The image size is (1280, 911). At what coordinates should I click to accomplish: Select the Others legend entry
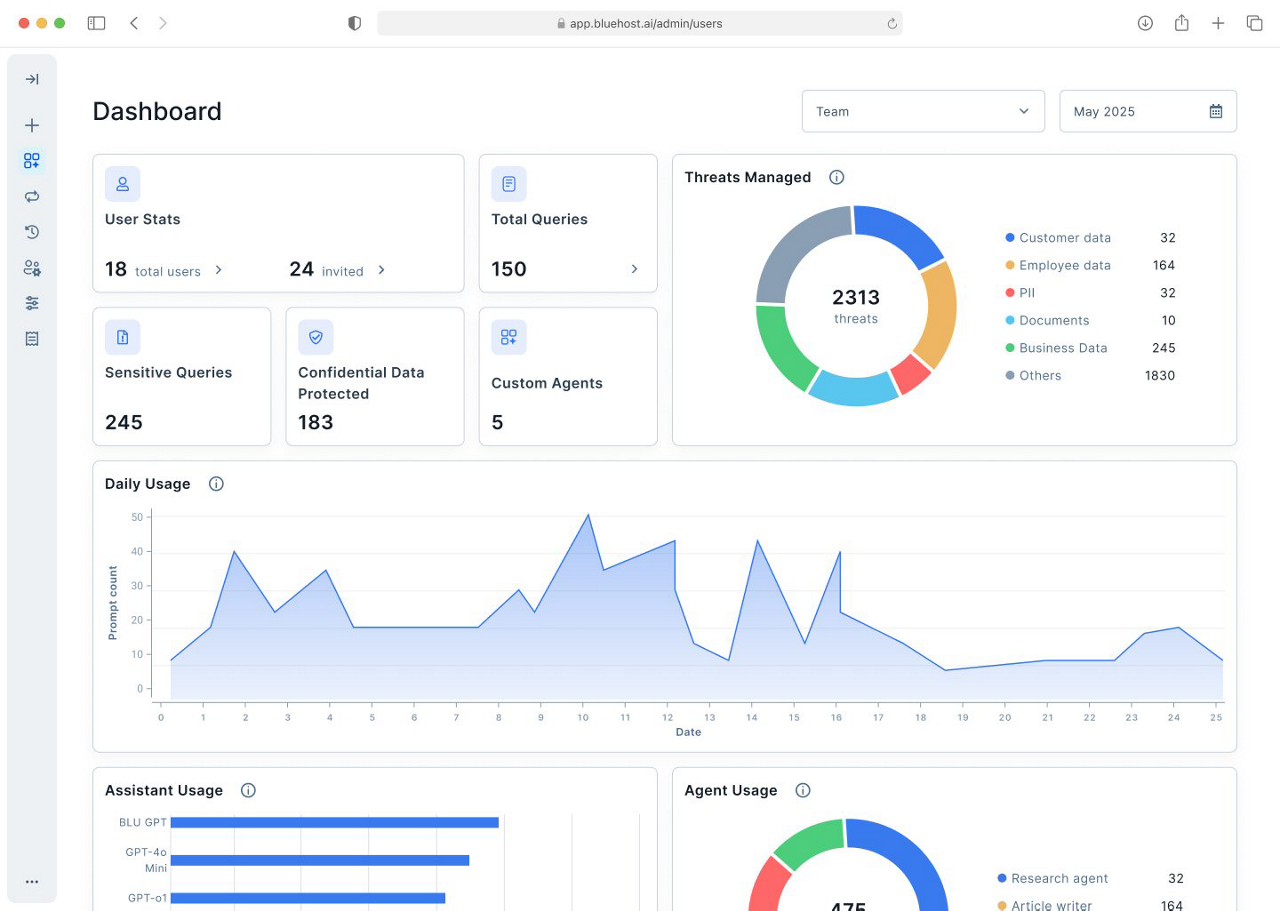click(x=1090, y=376)
